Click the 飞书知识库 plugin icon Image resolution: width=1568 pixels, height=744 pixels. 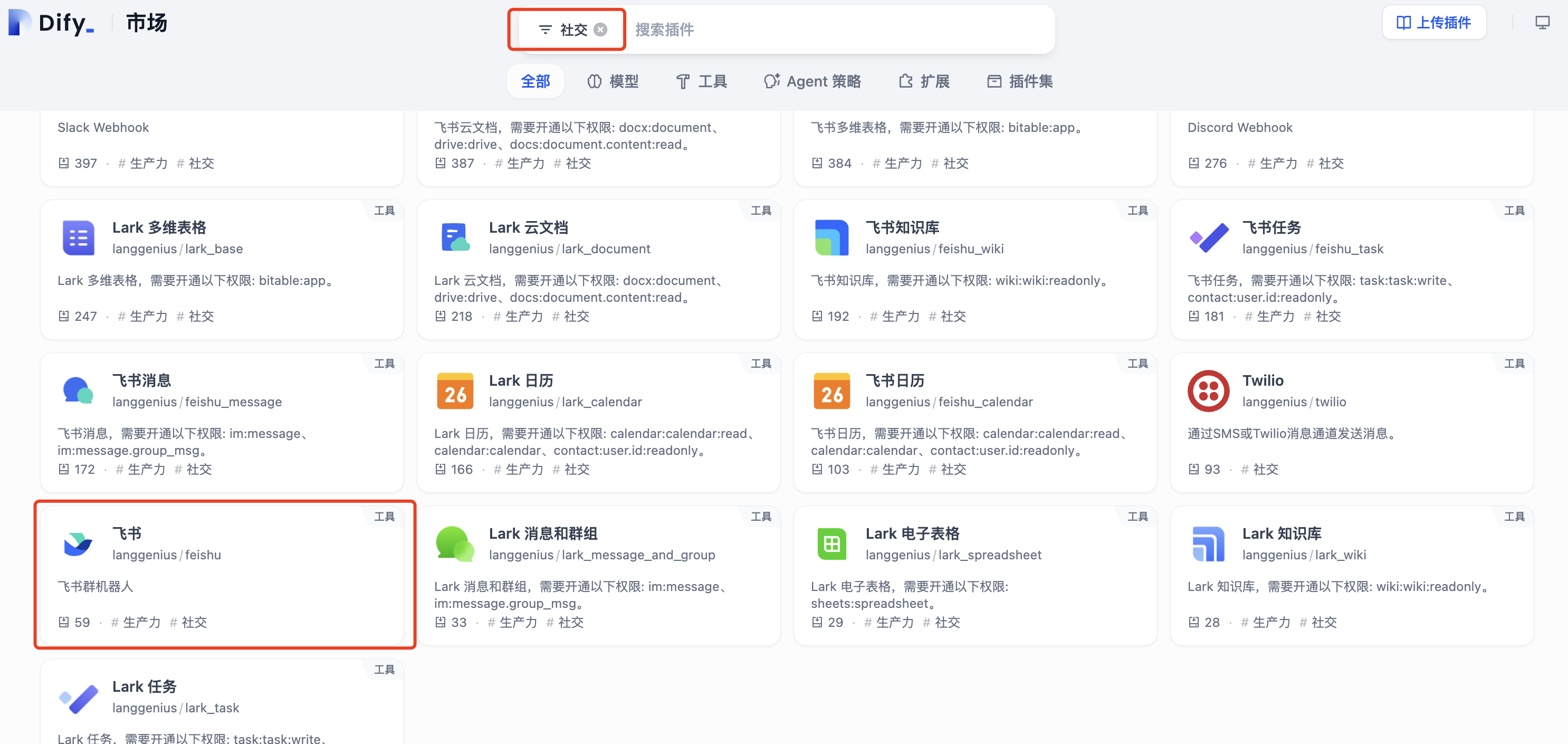[x=831, y=238]
